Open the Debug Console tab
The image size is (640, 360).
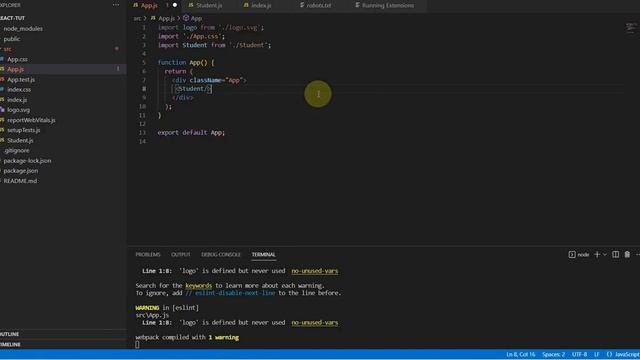pyautogui.click(x=220, y=254)
